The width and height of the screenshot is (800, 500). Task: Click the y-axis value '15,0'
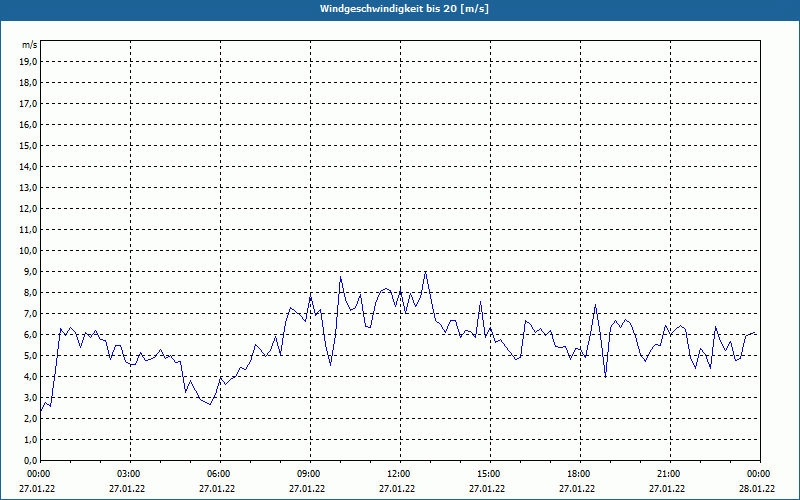(x=29, y=145)
